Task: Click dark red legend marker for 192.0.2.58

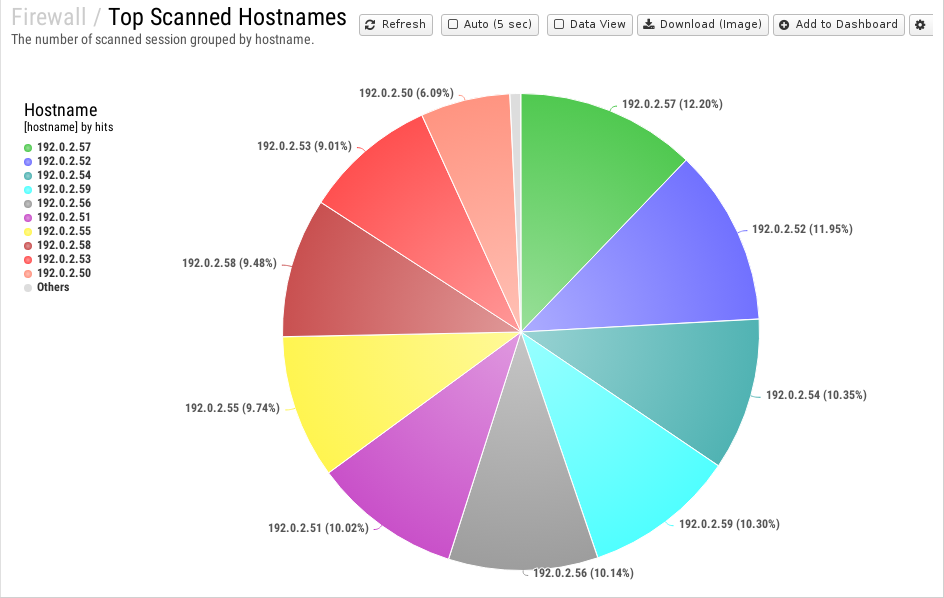Action: point(29,245)
